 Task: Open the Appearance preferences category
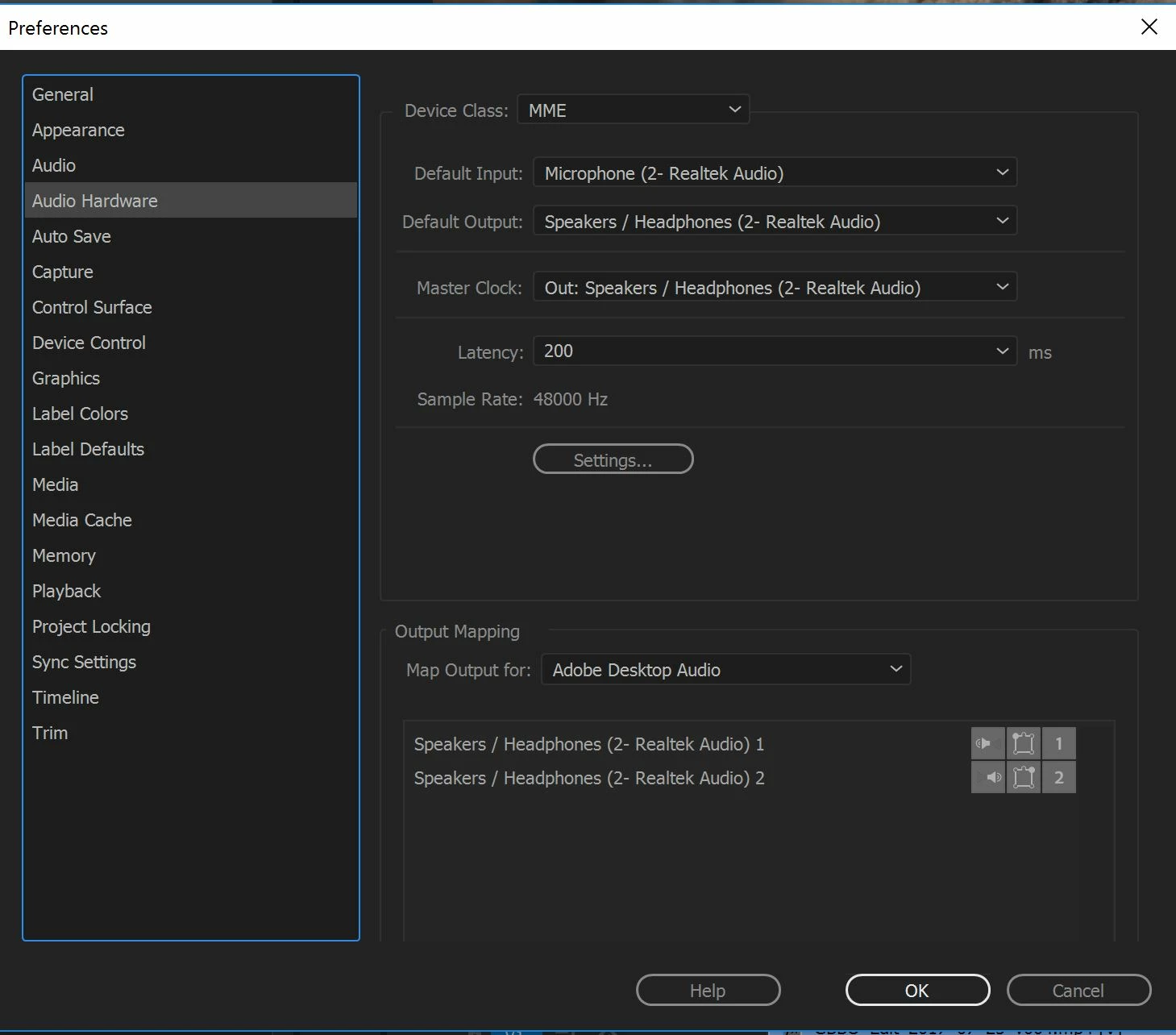[190, 130]
